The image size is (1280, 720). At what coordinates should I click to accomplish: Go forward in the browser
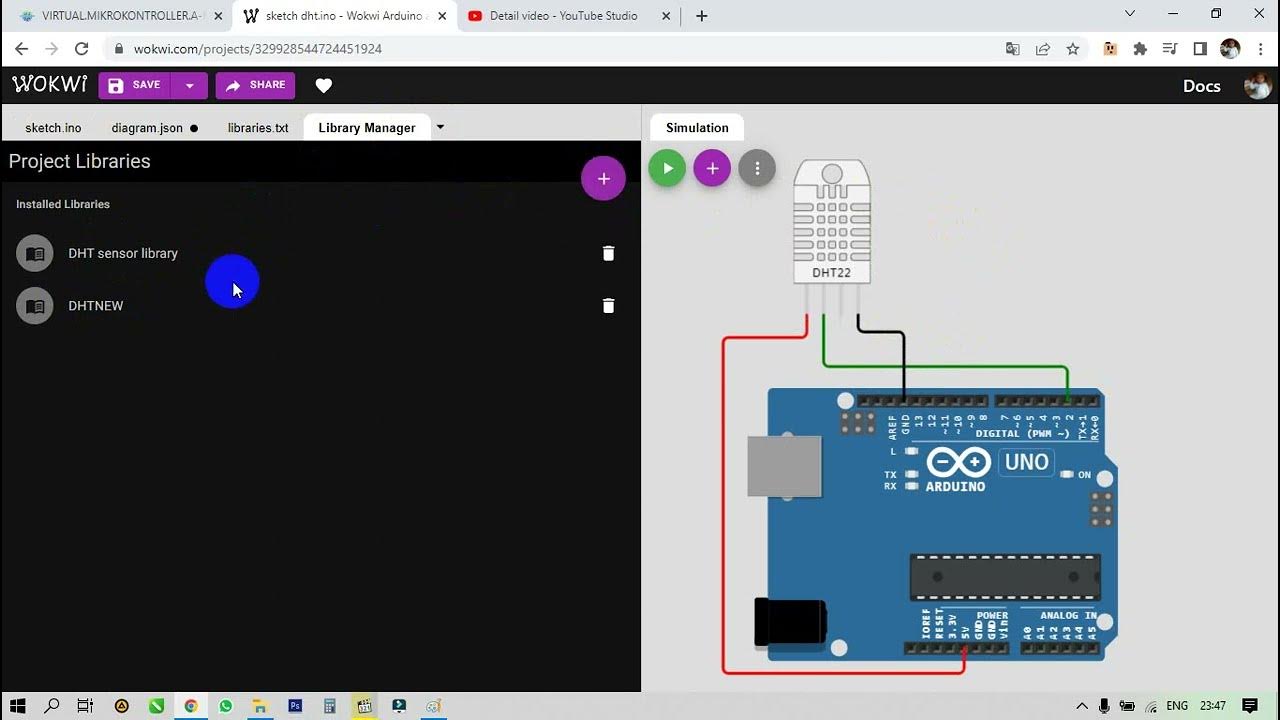coord(51,48)
